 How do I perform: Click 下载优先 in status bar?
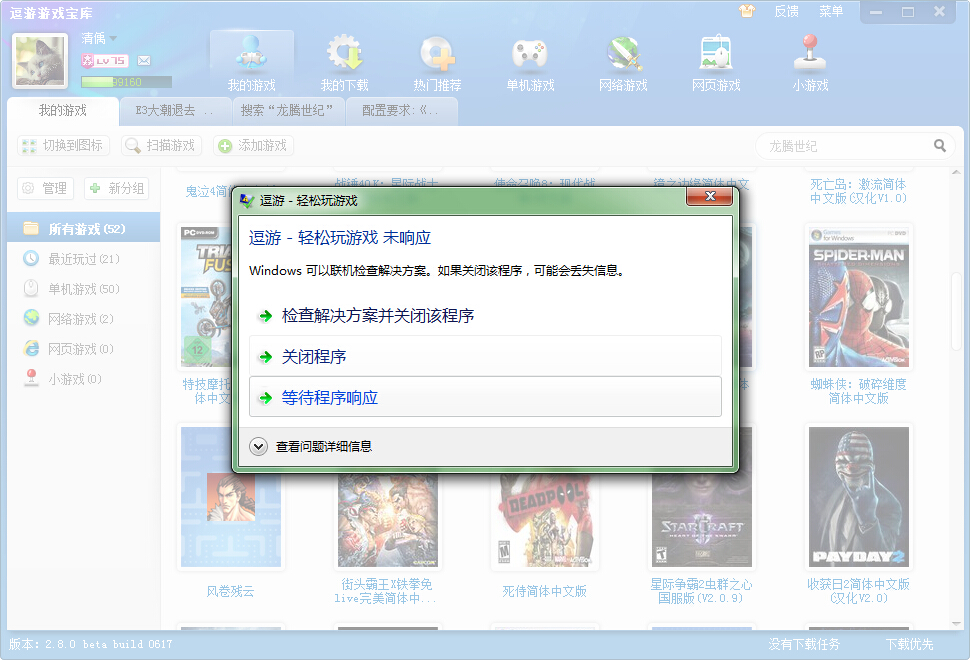(x=909, y=645)
